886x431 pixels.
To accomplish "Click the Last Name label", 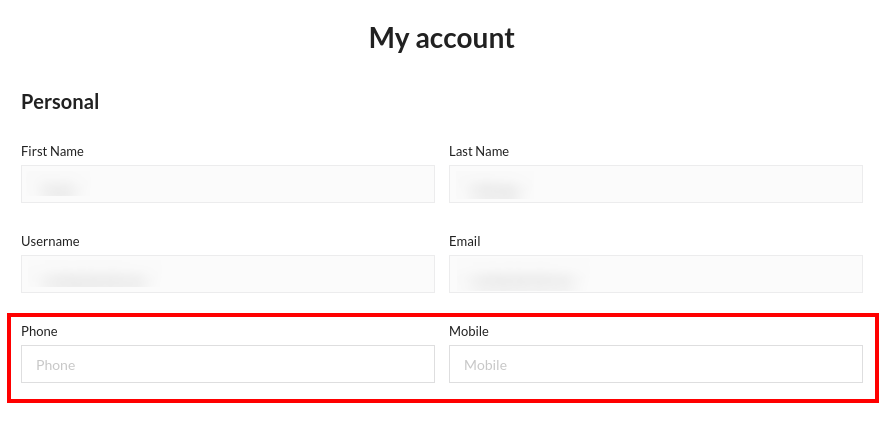I will (x=479, y=151).
